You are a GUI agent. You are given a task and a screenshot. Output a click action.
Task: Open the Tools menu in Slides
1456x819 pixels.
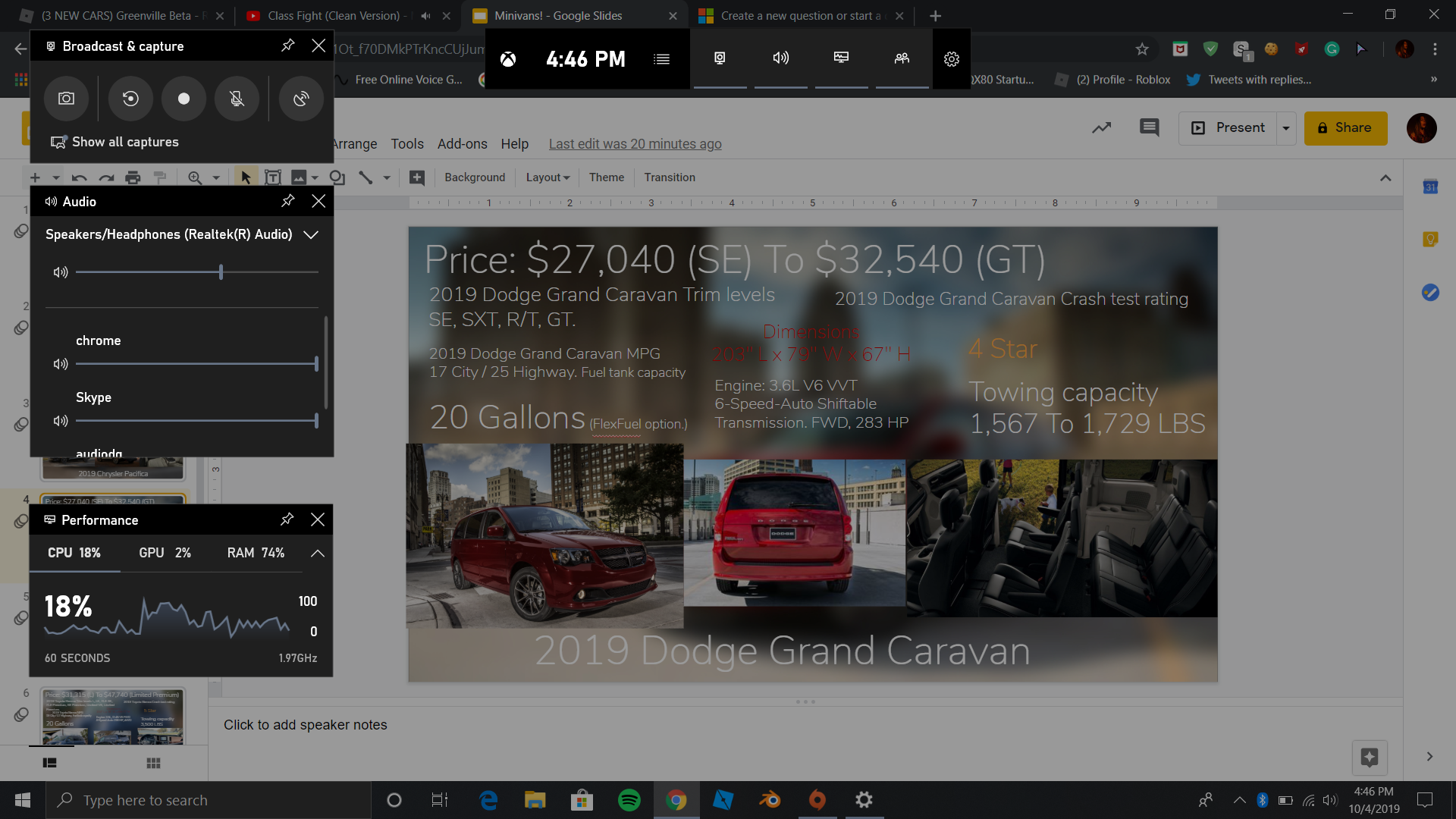[x=408, y=143]
